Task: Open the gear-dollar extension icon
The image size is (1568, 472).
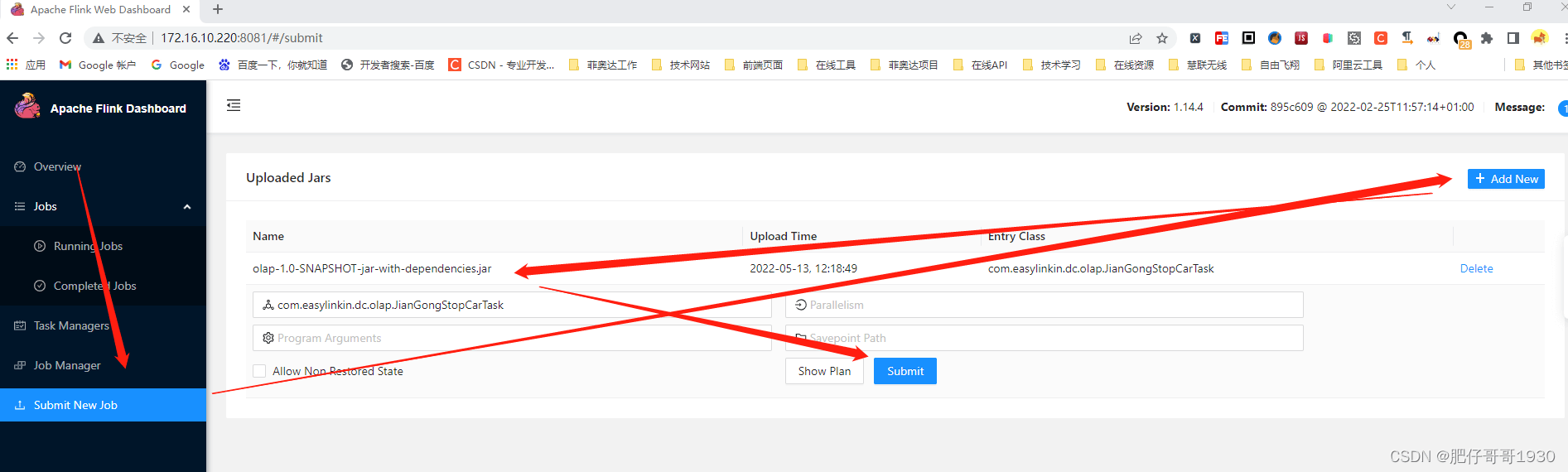Action: tap(1354, 38)
